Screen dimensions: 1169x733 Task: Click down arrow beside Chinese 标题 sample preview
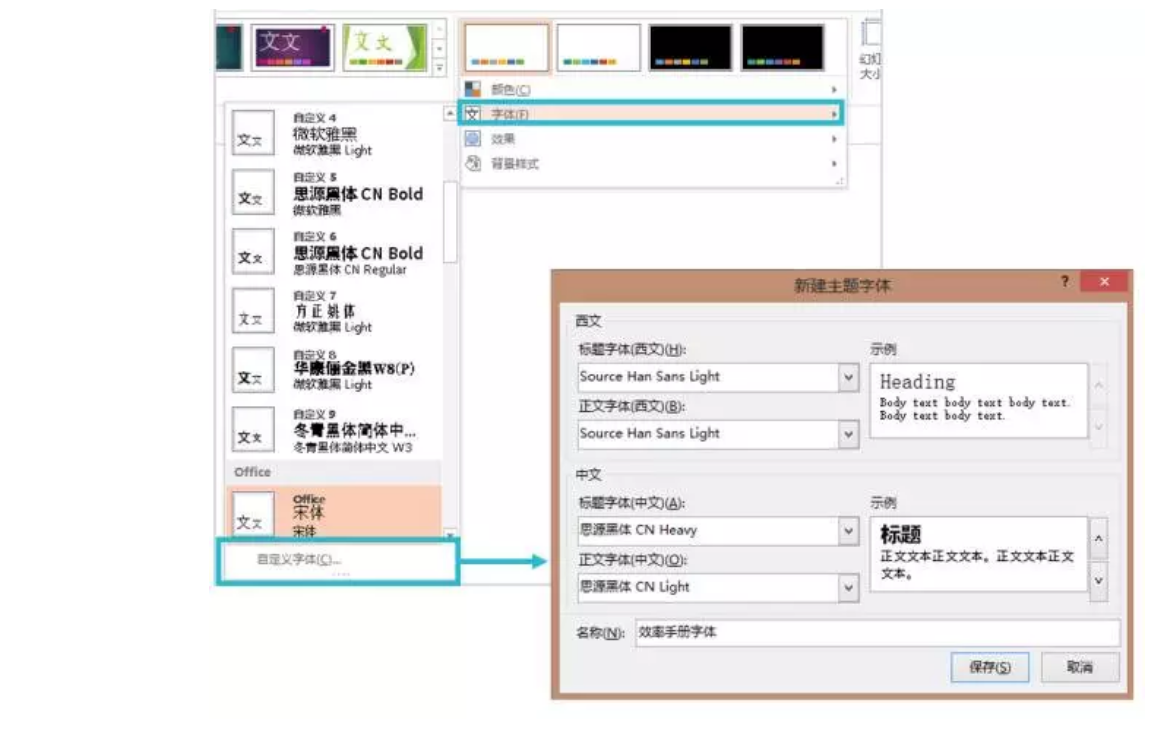pyautogui.click(x=1098, y=580)
